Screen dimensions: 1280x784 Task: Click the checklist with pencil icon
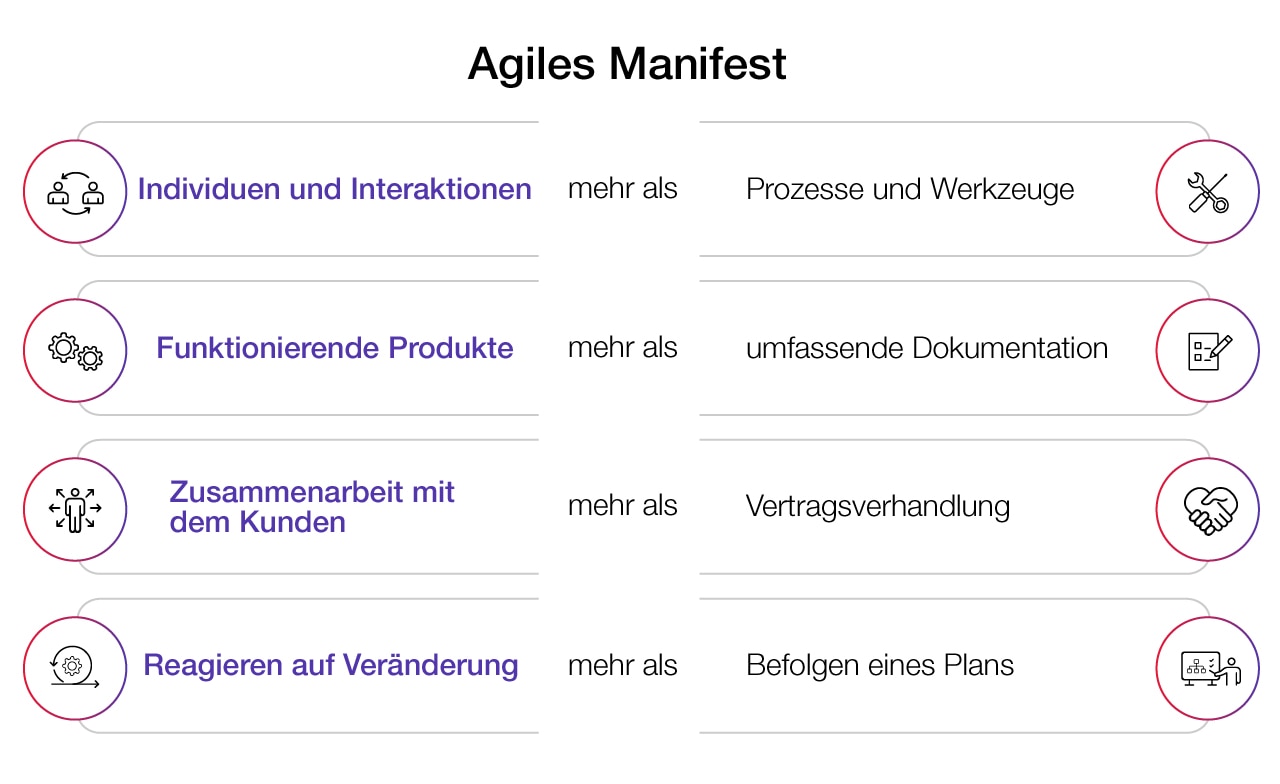click(x=1207, y=349)
